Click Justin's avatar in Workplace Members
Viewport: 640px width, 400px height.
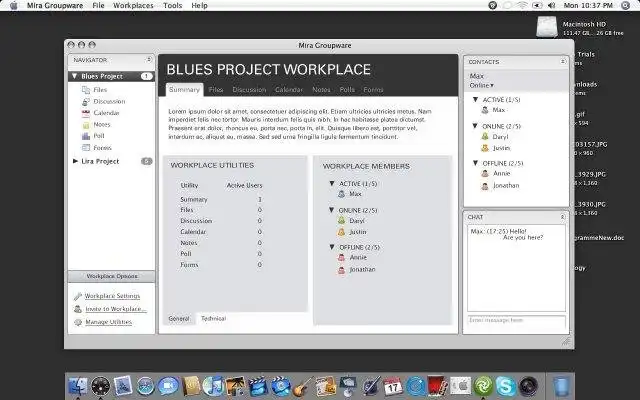tap(342, 232)
